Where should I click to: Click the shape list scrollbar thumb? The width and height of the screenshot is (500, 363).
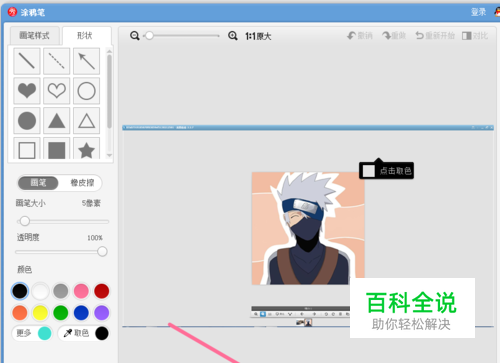tap(109, 92)
